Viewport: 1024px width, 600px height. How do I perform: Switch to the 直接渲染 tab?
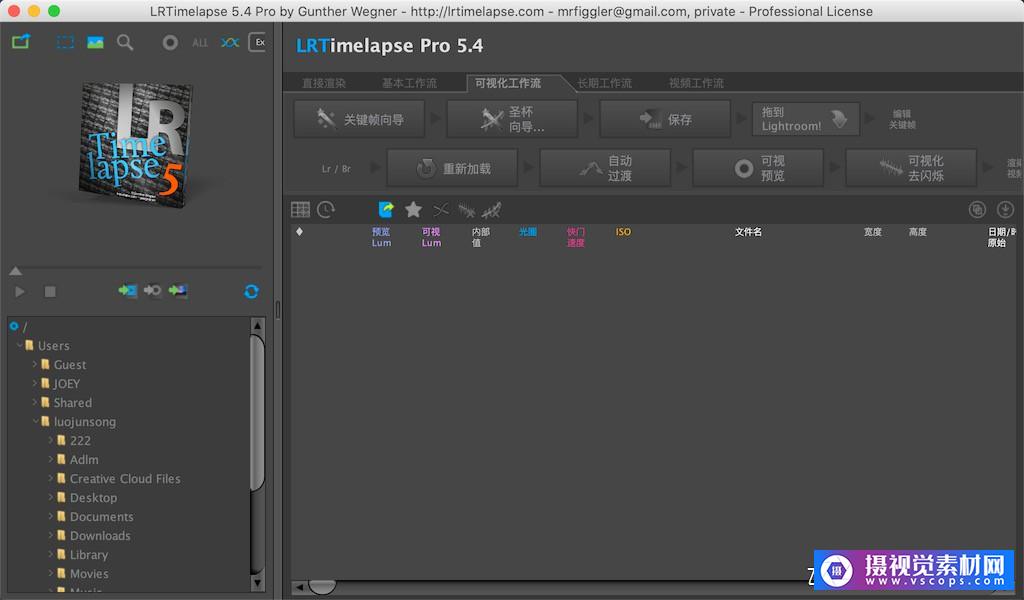point(324,84)
